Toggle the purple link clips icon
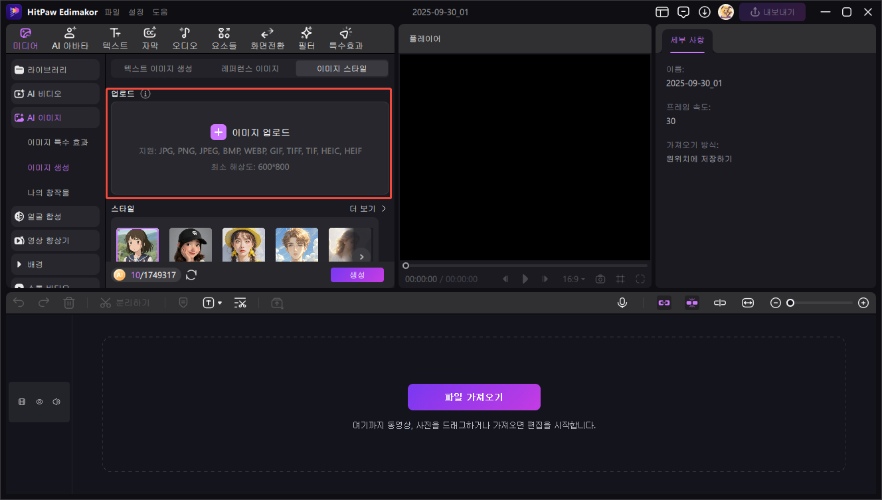Viewport: 882px width, 500px height. click(664, 303)
